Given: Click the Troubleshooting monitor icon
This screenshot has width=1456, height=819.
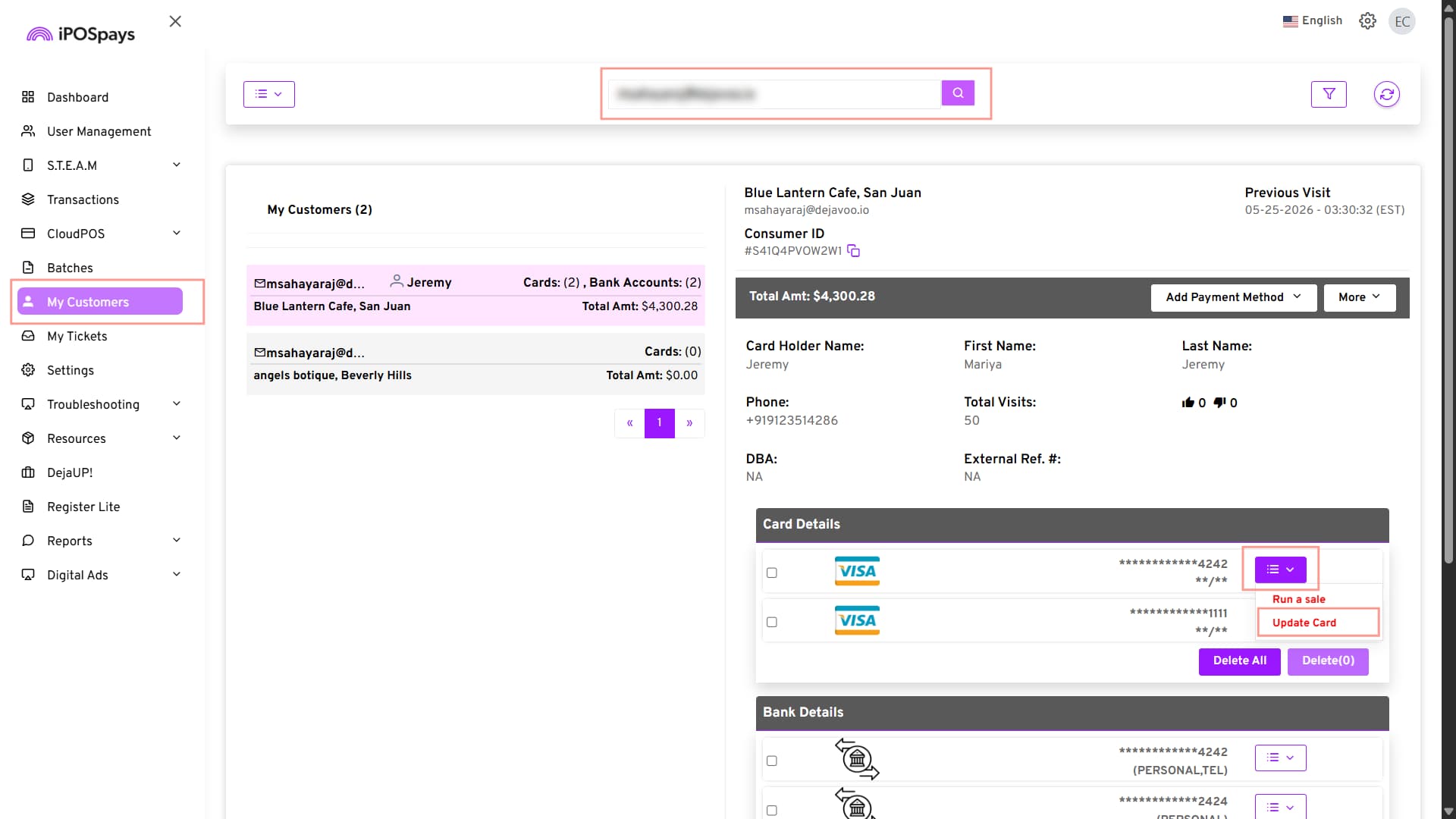Looking at the screenshot, I should tap(28, 404).
